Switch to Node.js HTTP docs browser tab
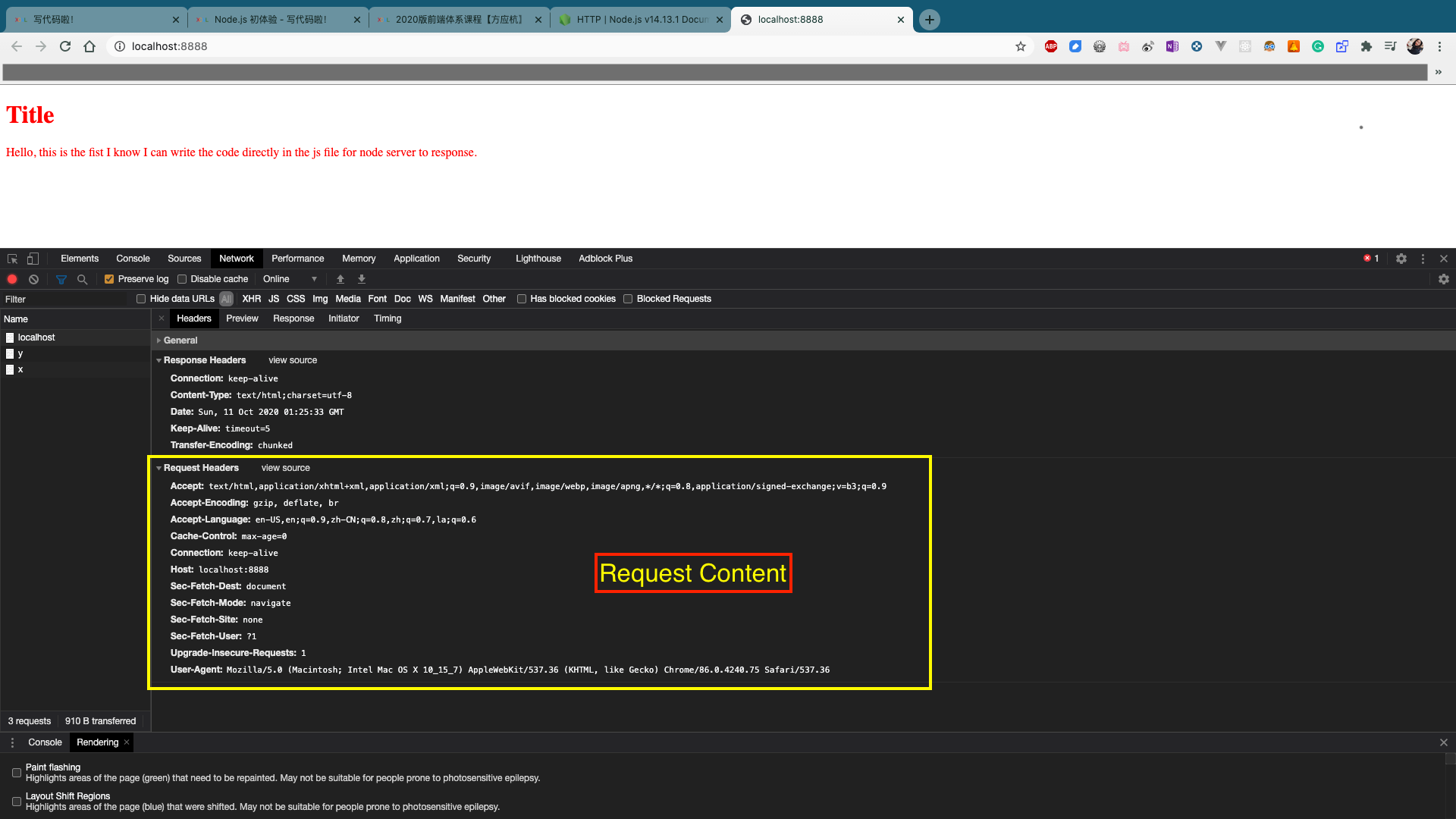 tap(642, 20)
